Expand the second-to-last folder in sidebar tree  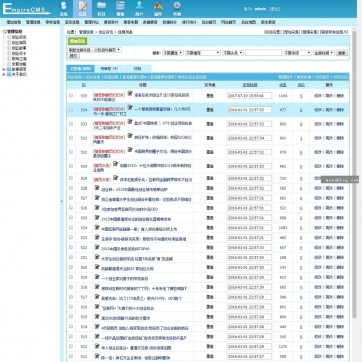[4, 69]
